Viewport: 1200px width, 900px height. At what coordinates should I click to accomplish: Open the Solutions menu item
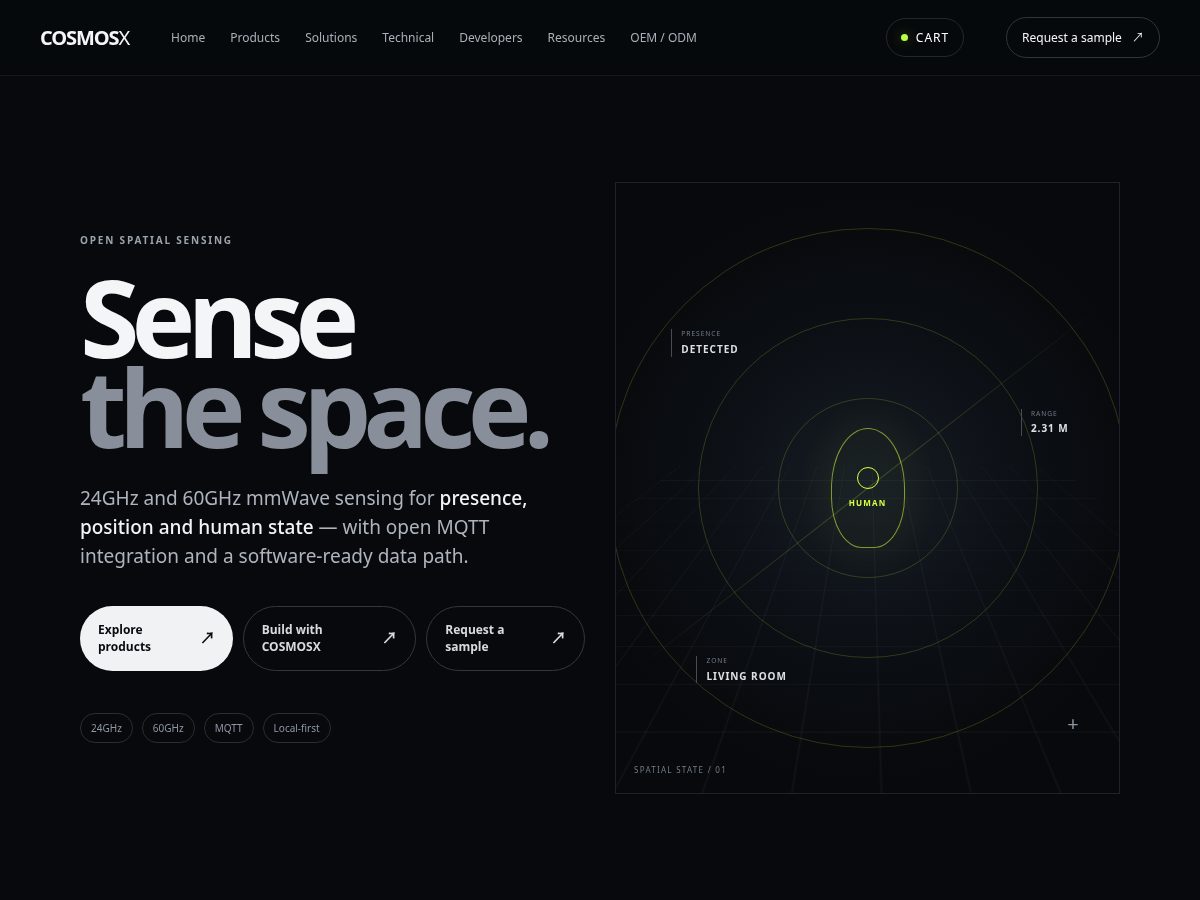click(331, 38)
